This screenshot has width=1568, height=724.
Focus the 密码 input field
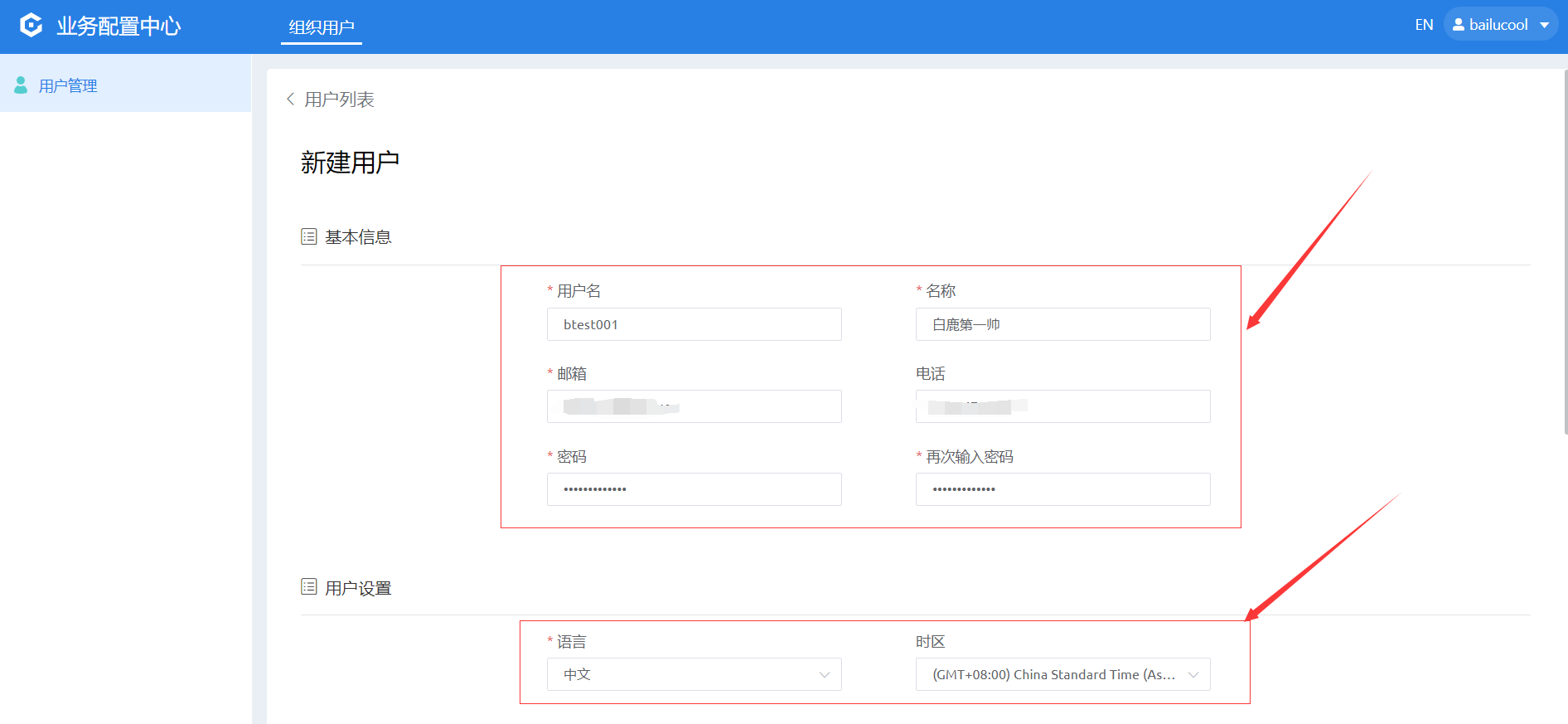pyautogui.click(x=694, y=489)
